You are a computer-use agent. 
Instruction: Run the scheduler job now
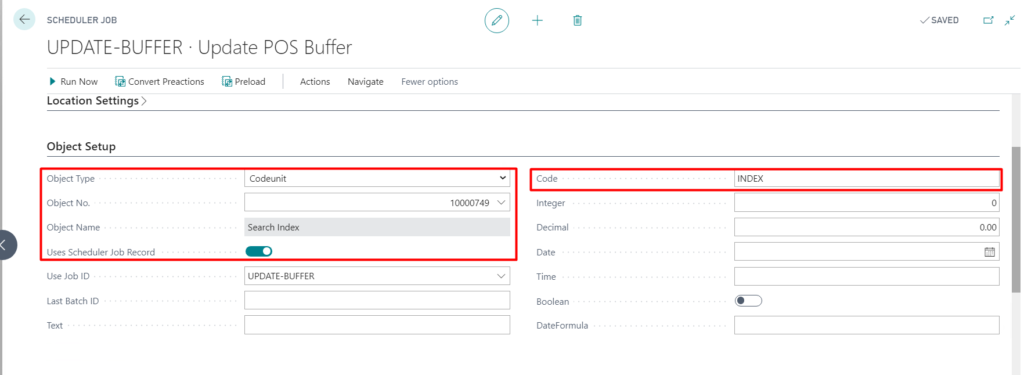(x=73, y=82)
